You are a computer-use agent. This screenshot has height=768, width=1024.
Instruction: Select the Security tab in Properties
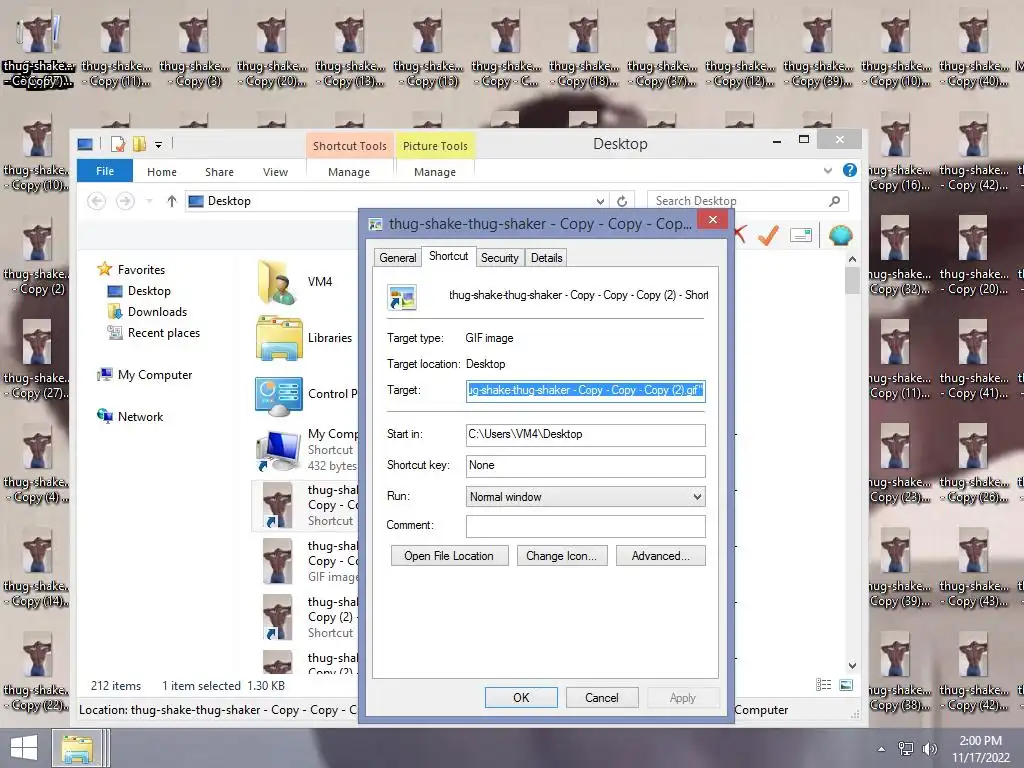tap(500, 258)
